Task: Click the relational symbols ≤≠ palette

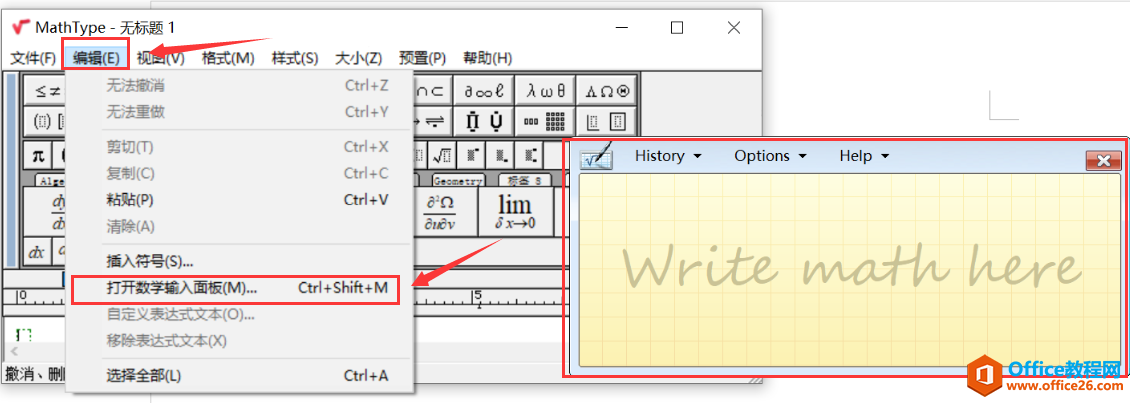Action: point(47,91)
